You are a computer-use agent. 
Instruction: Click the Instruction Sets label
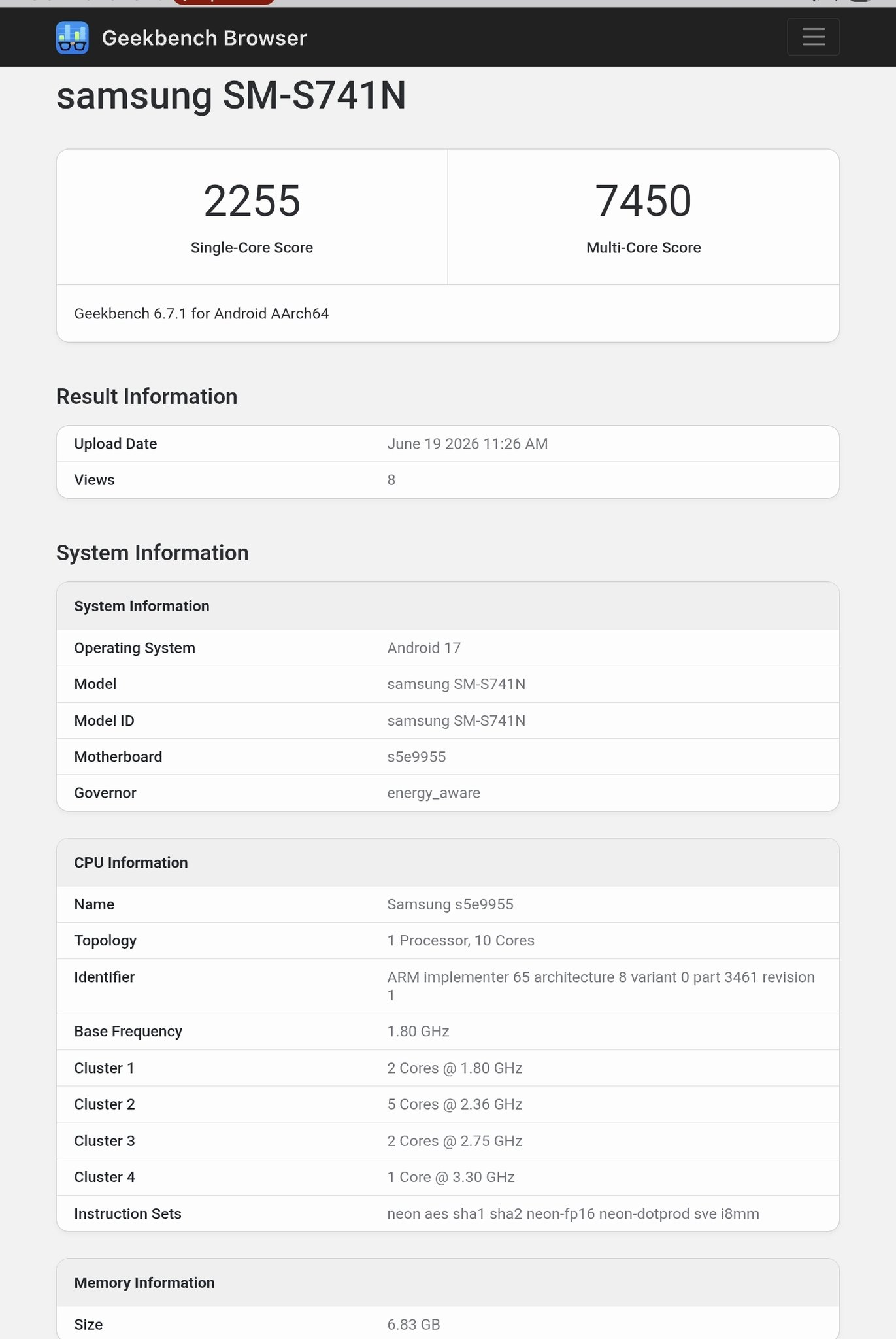[127, 1213]
